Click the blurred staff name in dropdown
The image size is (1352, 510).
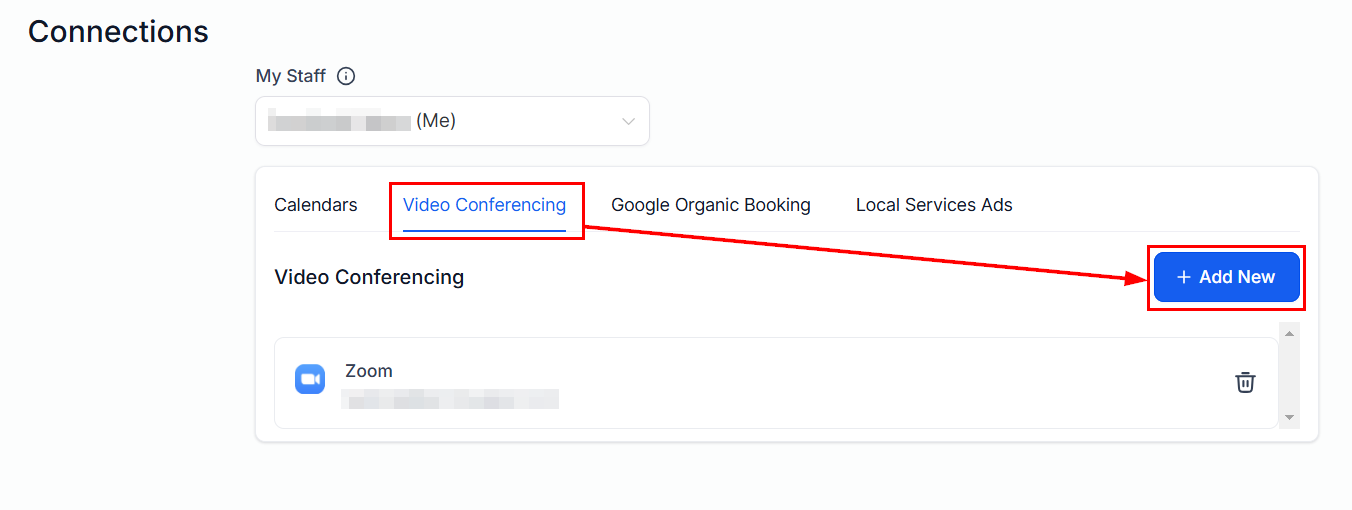(340, 122)
